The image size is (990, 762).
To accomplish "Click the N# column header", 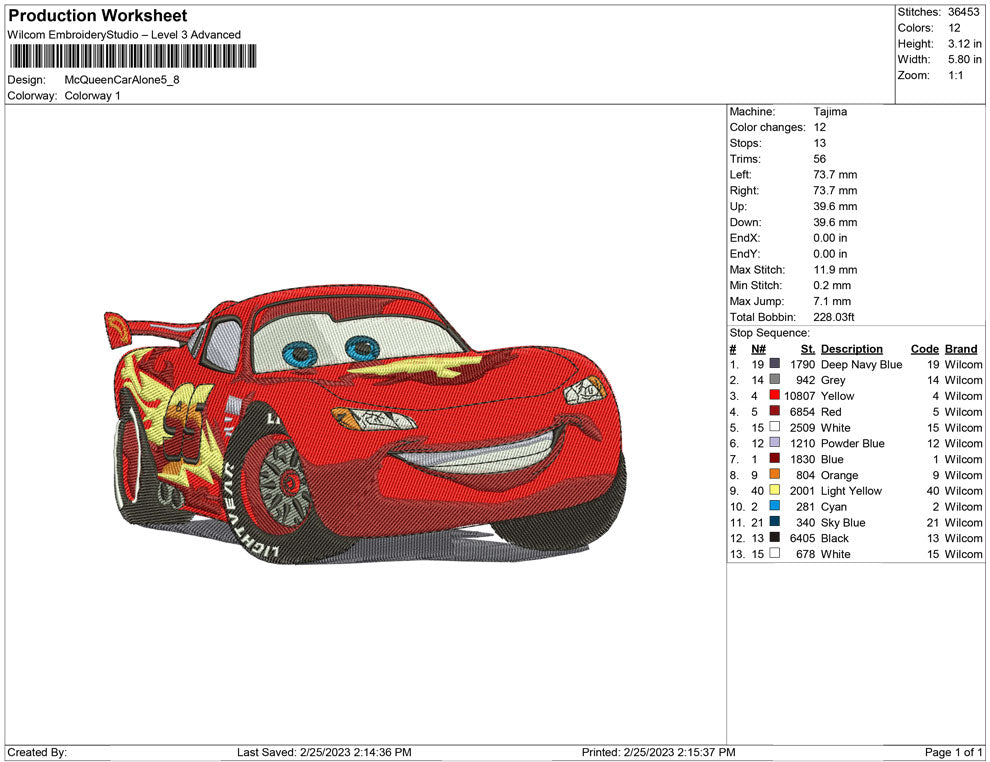I will tap(758, 349).
